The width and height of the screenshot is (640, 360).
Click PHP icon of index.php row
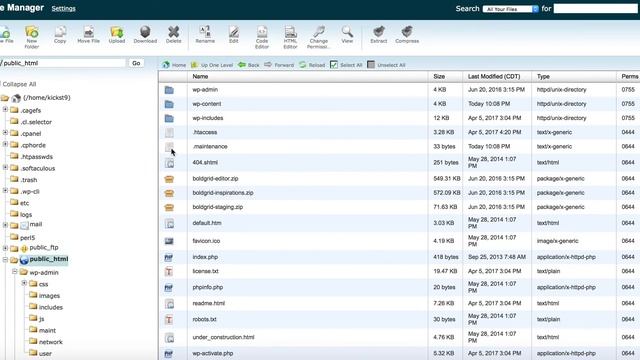(169, 258)
